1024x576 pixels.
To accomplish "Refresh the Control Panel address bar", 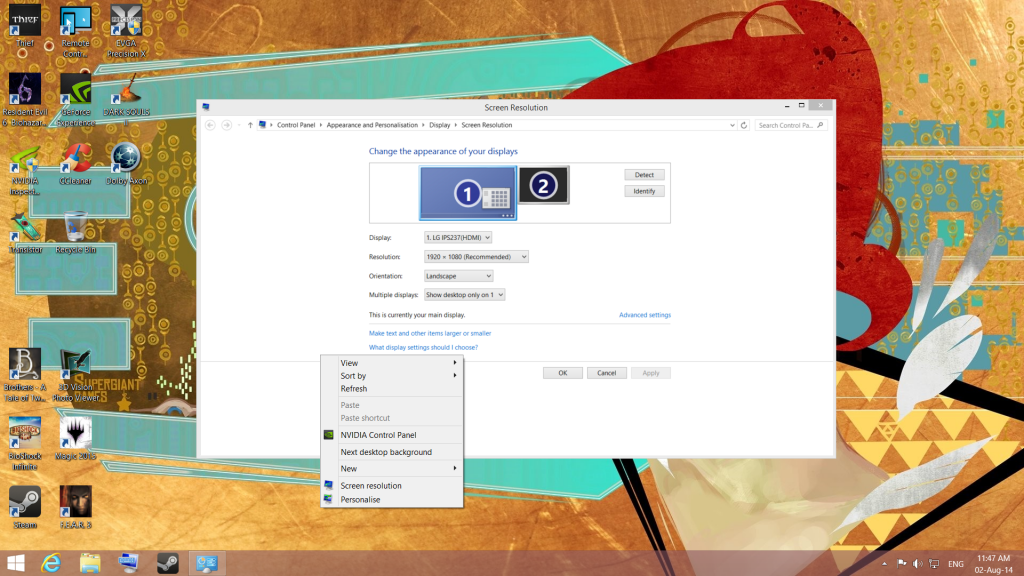I will click(744, 125).
